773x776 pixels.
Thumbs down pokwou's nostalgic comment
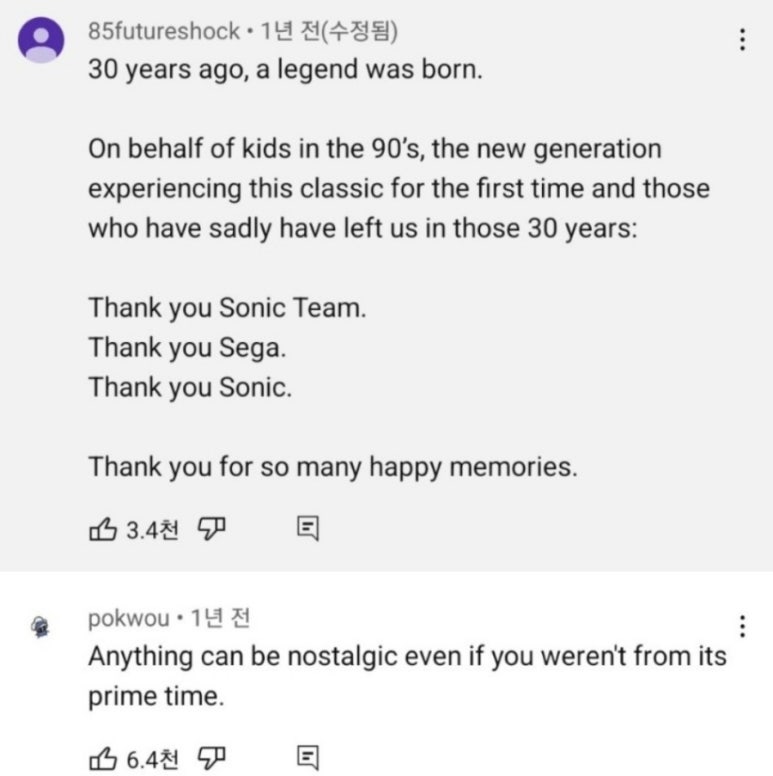pyautogui.click(x=211, y=758)
